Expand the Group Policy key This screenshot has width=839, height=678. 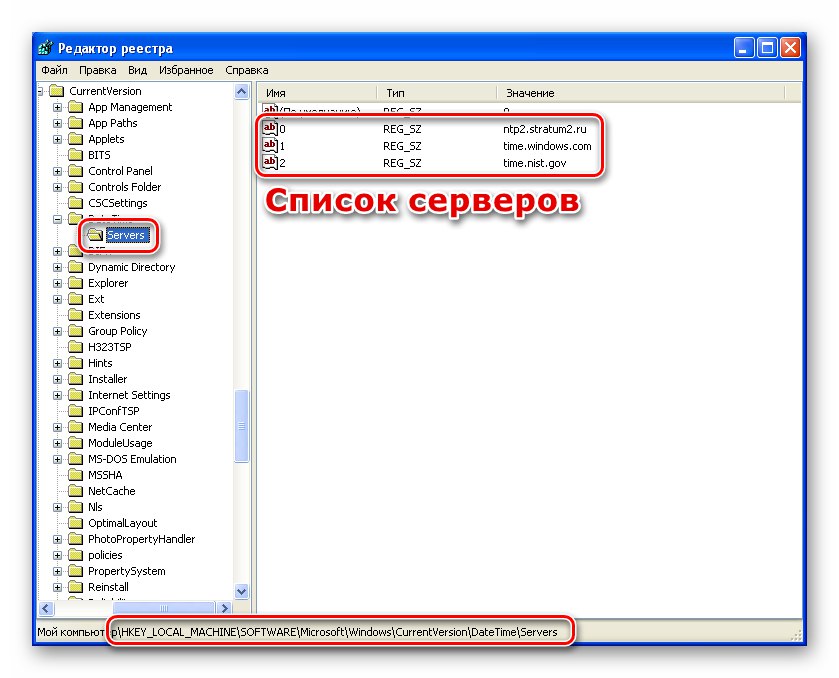(x=57, y=331)
